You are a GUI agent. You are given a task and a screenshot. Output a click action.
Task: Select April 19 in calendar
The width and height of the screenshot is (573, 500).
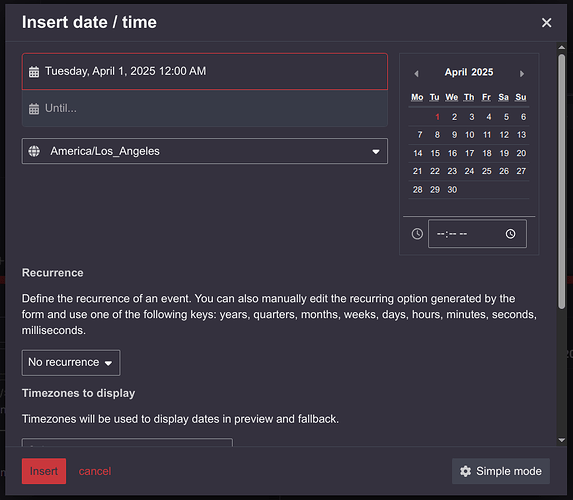(504, 153)
